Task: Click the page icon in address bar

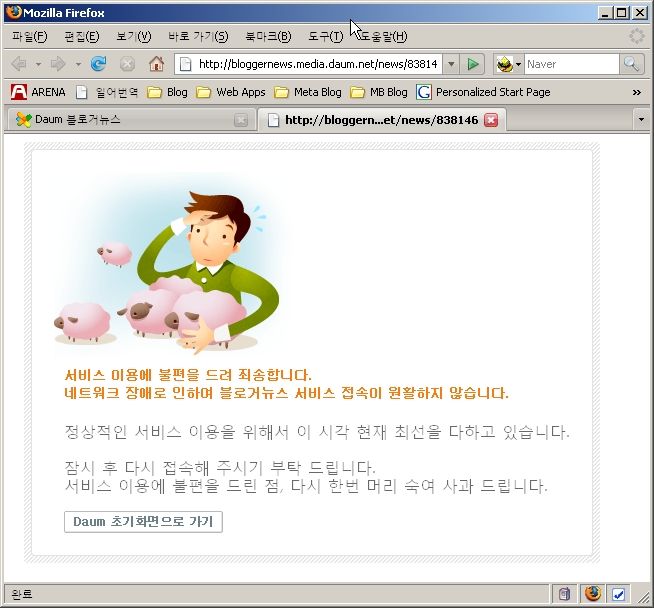Action: click(x=186, y=64)
